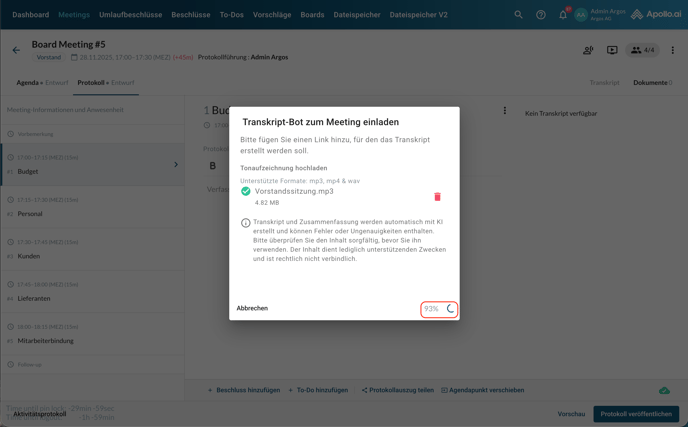688x427 pixels.
Task: Select the Personal agenda item
Action: (x=30, y=214)
